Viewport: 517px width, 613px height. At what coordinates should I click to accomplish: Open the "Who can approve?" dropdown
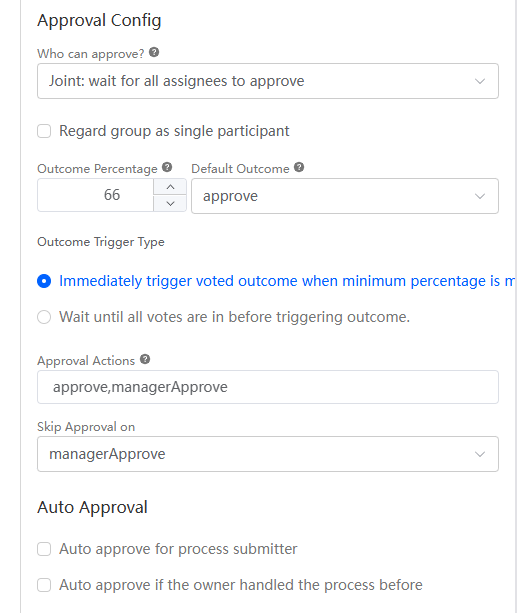click(x=268, y=81)
